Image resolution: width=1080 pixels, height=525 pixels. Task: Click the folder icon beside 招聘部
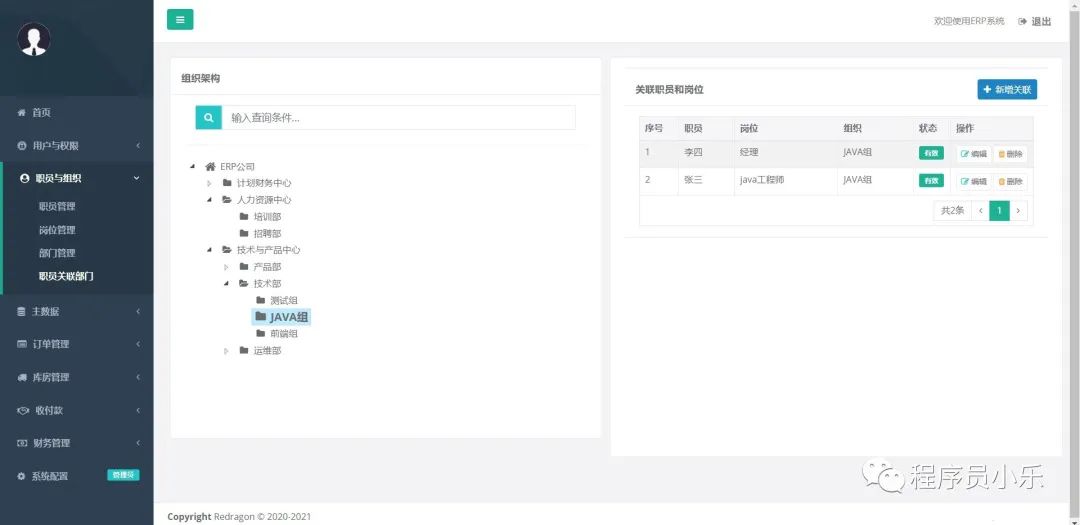point(244,234)
